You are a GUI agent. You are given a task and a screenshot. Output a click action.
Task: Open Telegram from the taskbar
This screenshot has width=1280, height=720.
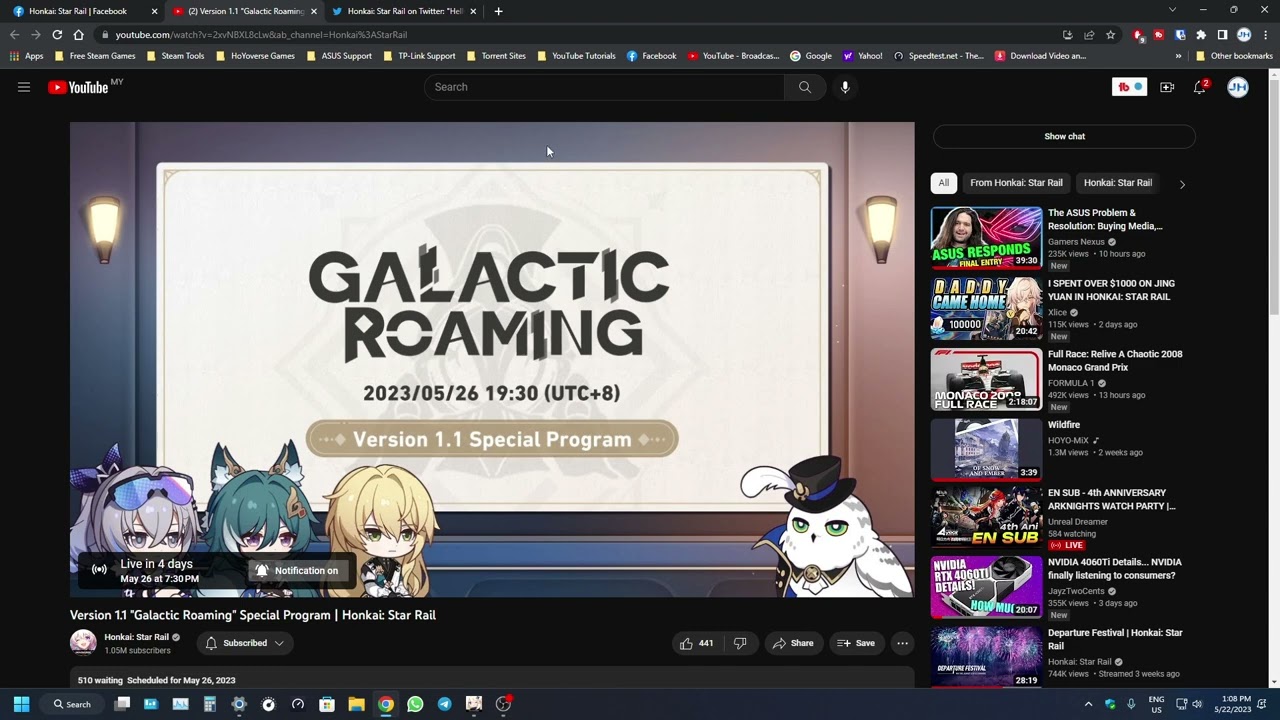click(x=445, y=704)
